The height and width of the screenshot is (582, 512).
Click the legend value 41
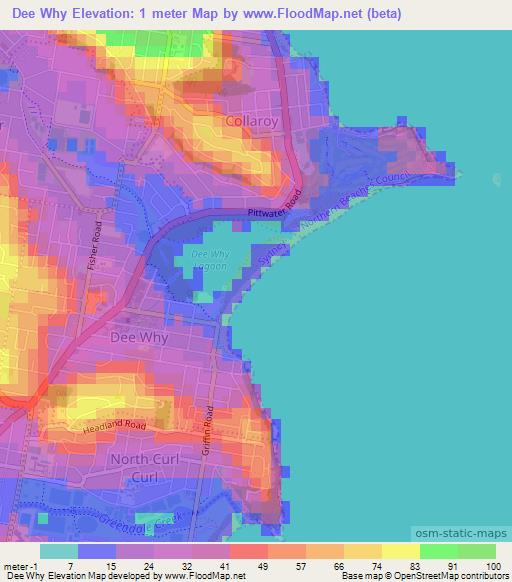[225, 566]
